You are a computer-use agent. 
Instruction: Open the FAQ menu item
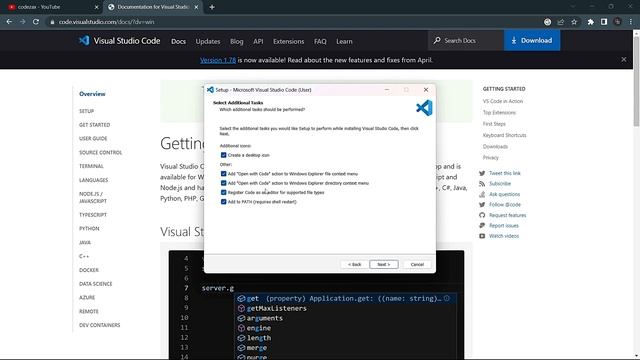coord(320,41)
